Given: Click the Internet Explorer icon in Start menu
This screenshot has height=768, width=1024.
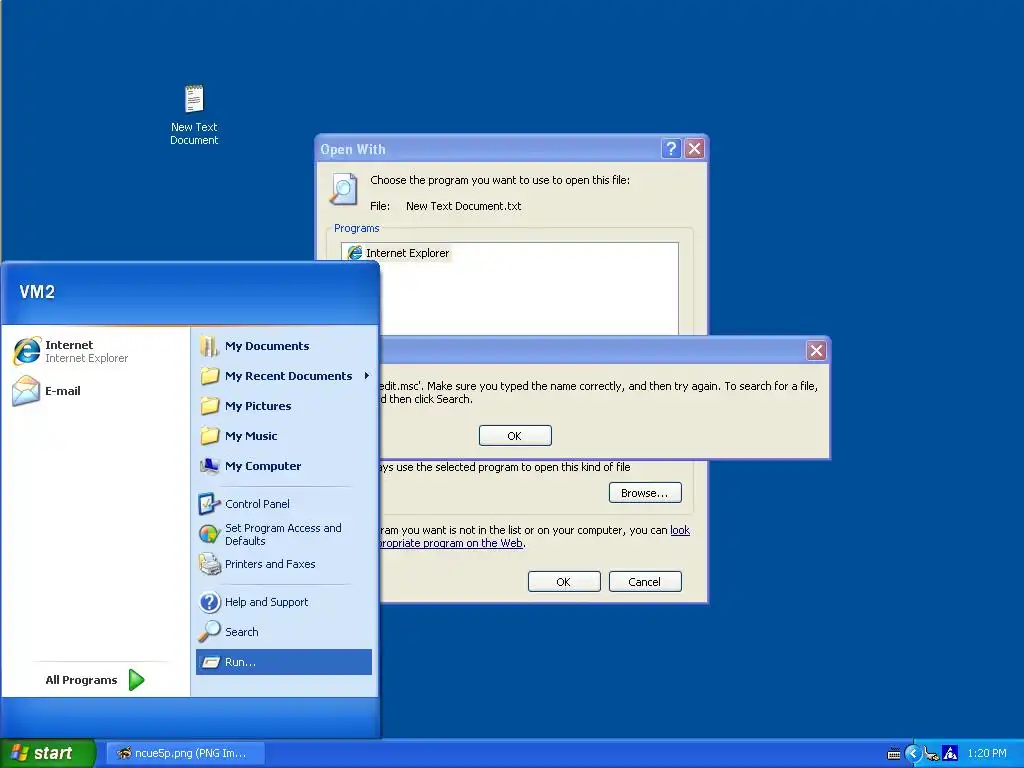Looking at the screenshot, I should (x=27, y=351).
